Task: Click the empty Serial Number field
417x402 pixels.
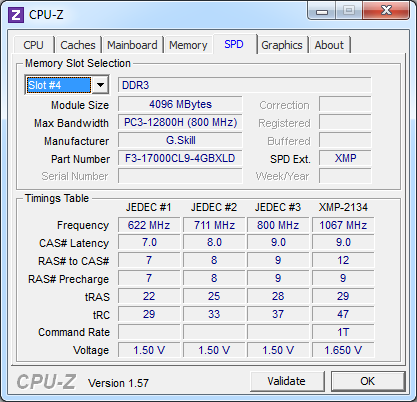Action: [180, 176]
